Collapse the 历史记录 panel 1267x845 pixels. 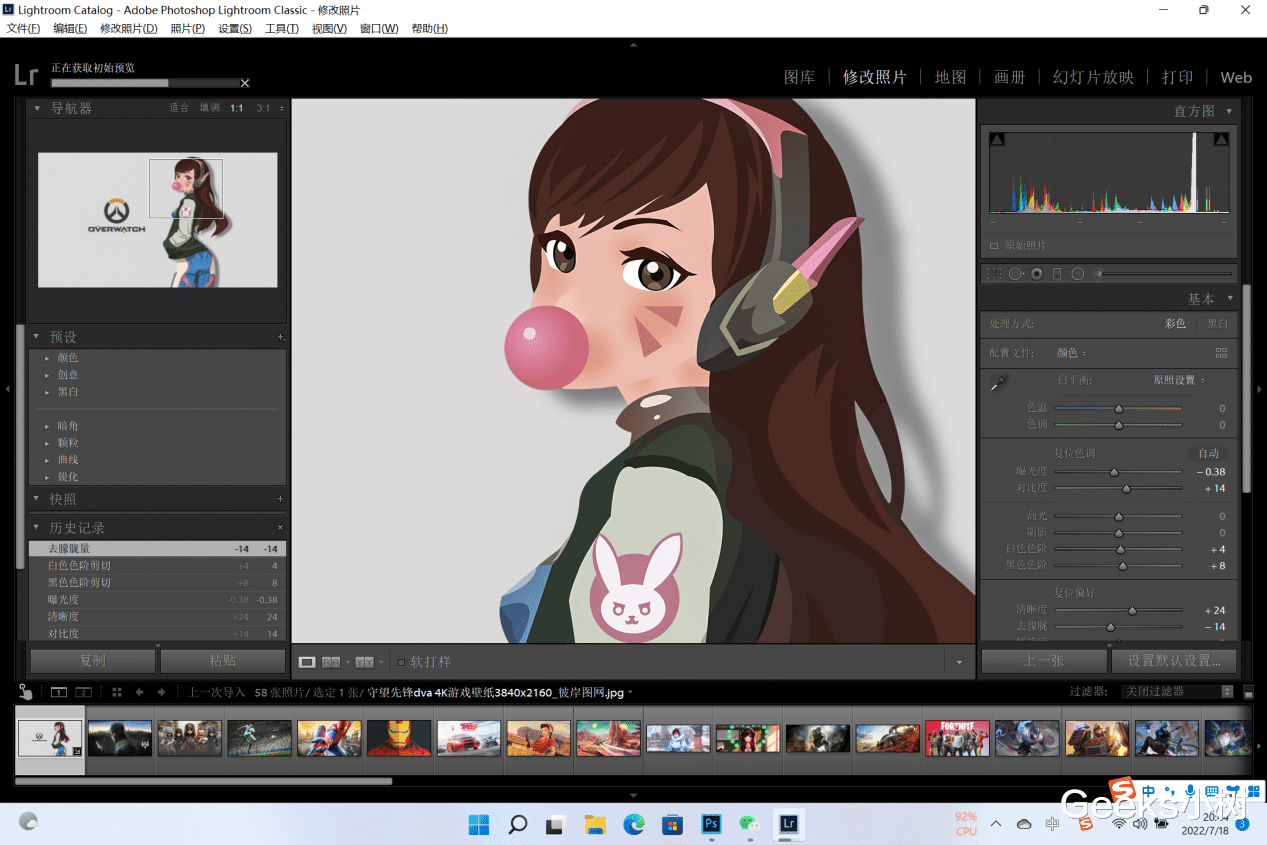pos(37,527)
